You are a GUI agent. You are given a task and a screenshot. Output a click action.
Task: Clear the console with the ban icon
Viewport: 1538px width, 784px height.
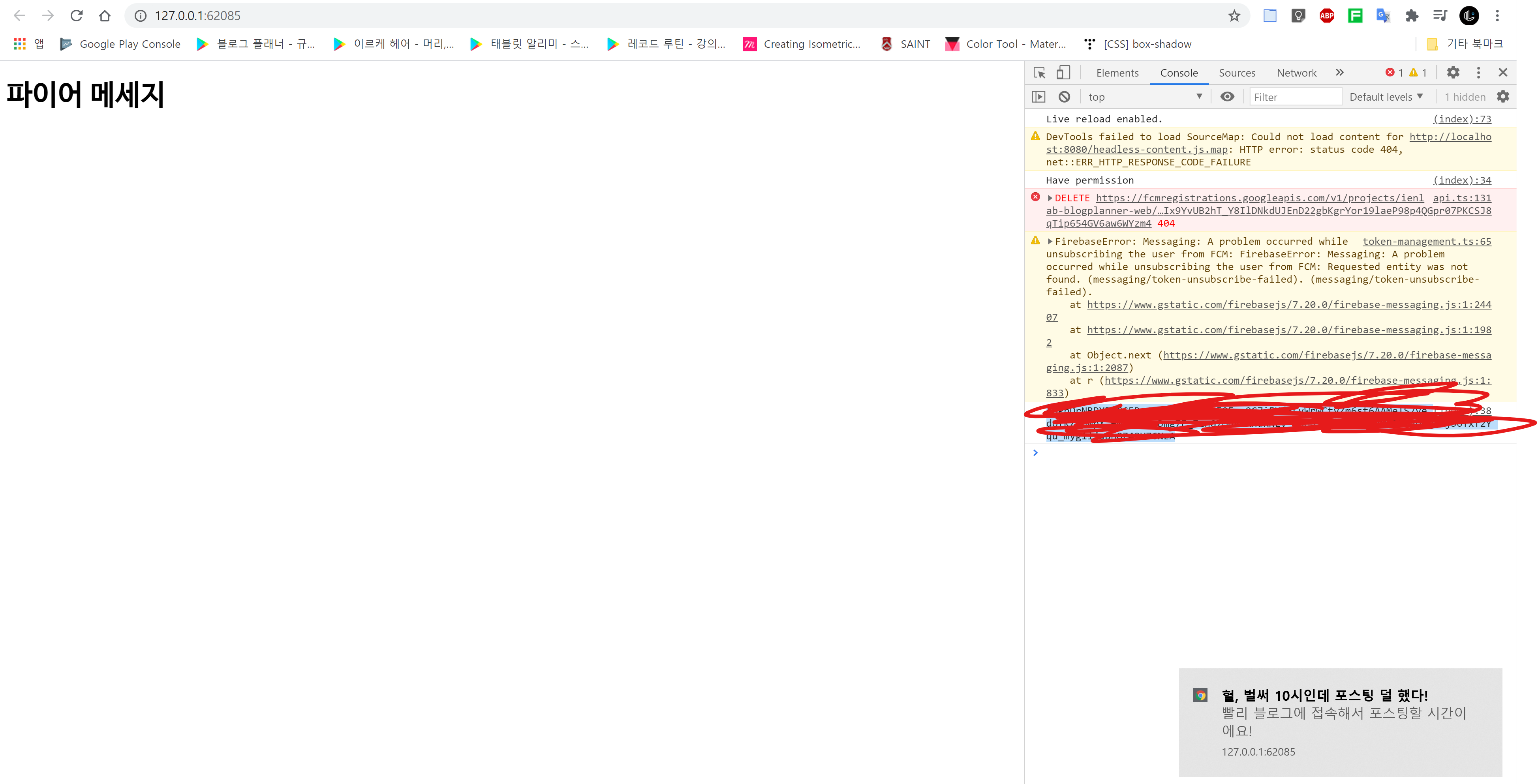click(x=1064, y=97)
